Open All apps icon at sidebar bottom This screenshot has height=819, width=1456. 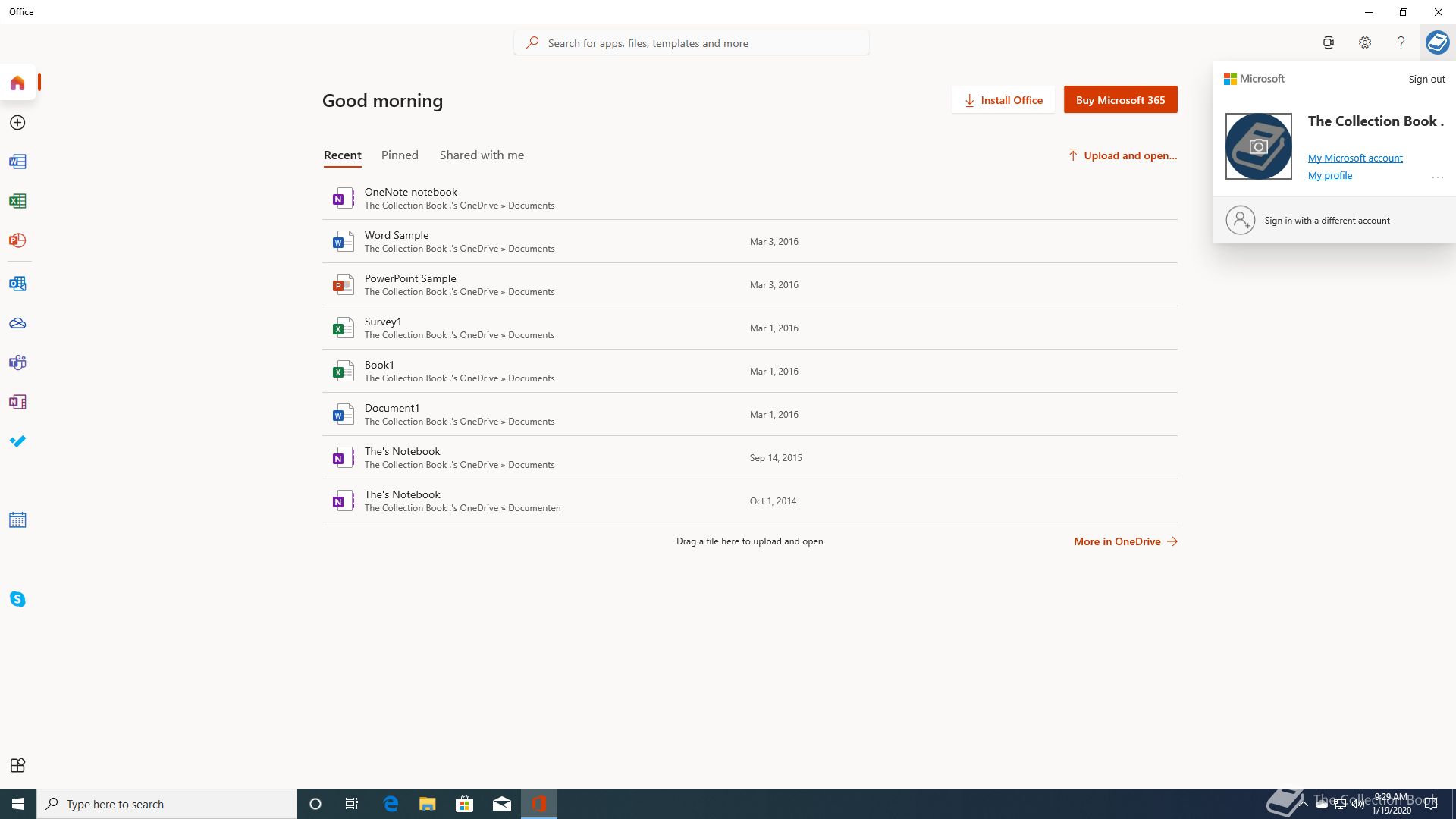click(17, 765)
